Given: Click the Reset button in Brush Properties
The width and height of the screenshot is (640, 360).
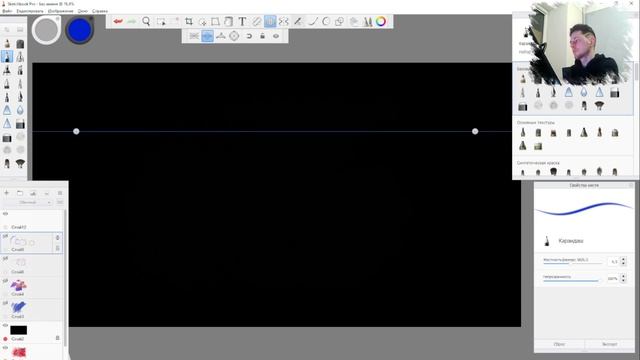Looking at the screenshot, I should (559, 344).
